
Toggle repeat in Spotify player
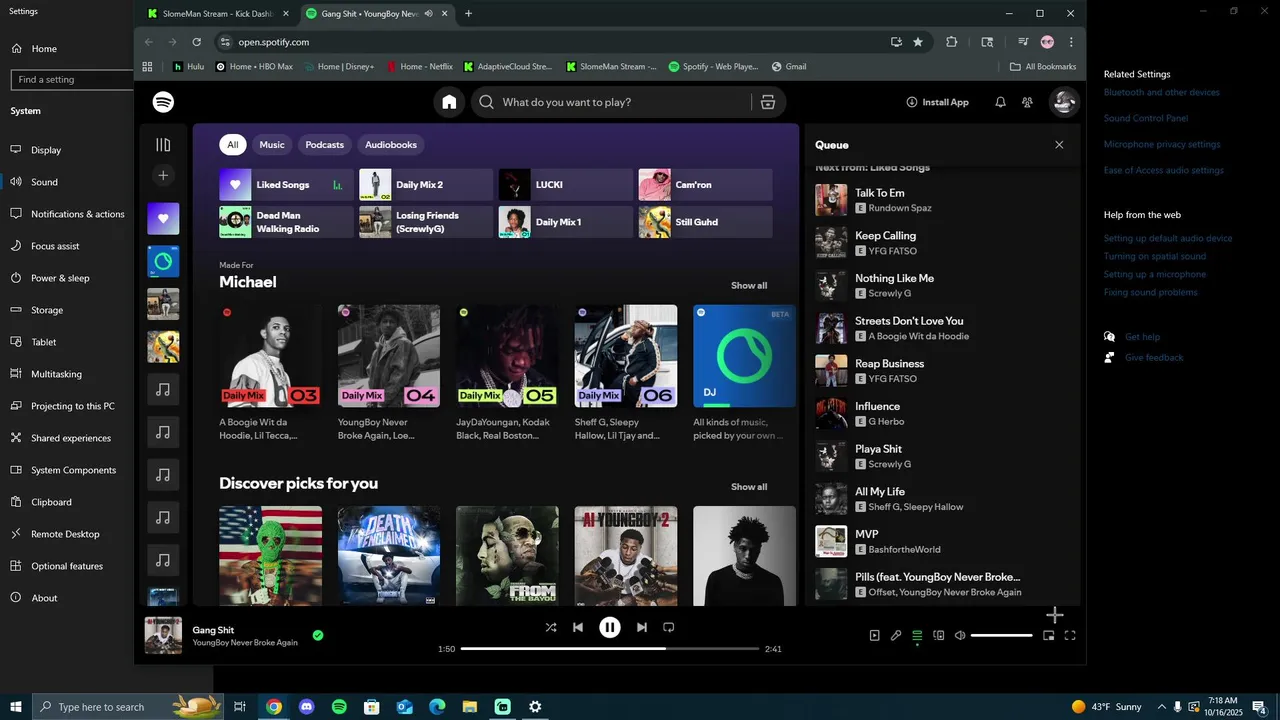(669, 628)
